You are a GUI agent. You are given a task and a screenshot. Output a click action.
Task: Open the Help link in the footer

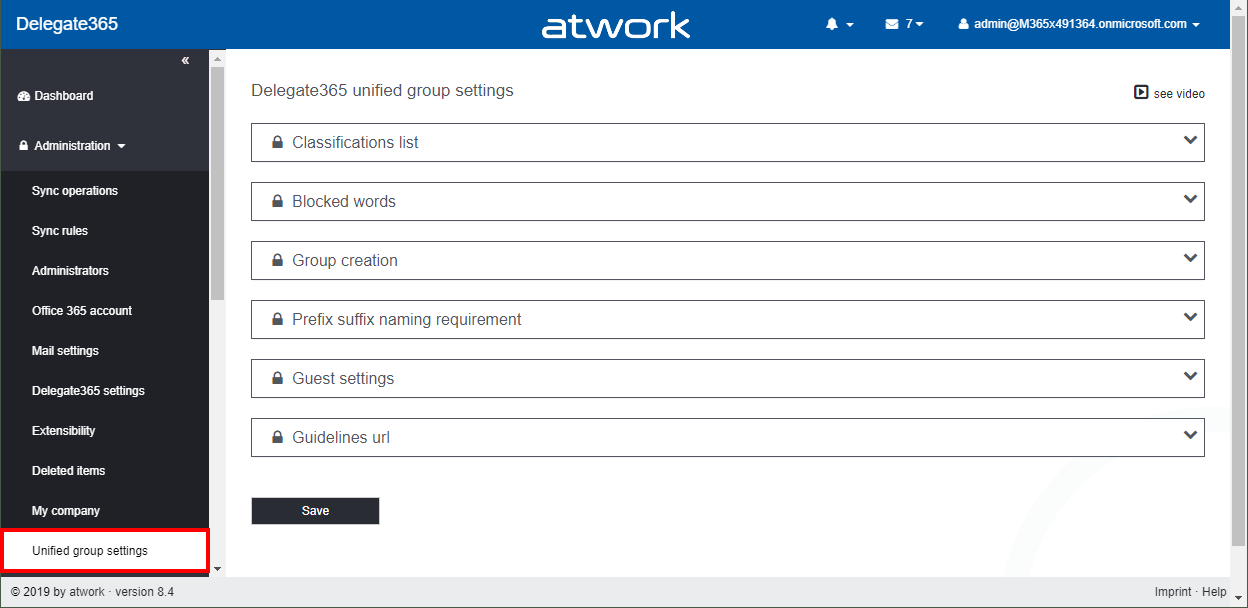pos(1214,592)
